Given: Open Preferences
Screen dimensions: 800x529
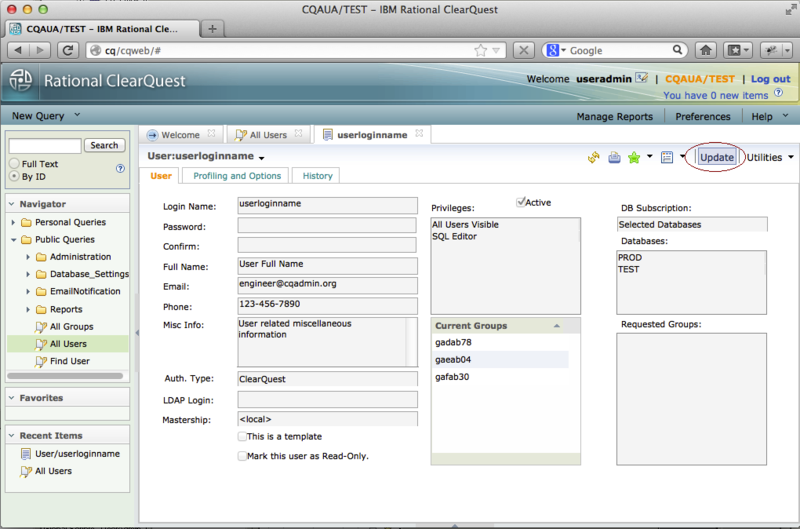Looking at the screenshot, I should (x=703, y=116).
